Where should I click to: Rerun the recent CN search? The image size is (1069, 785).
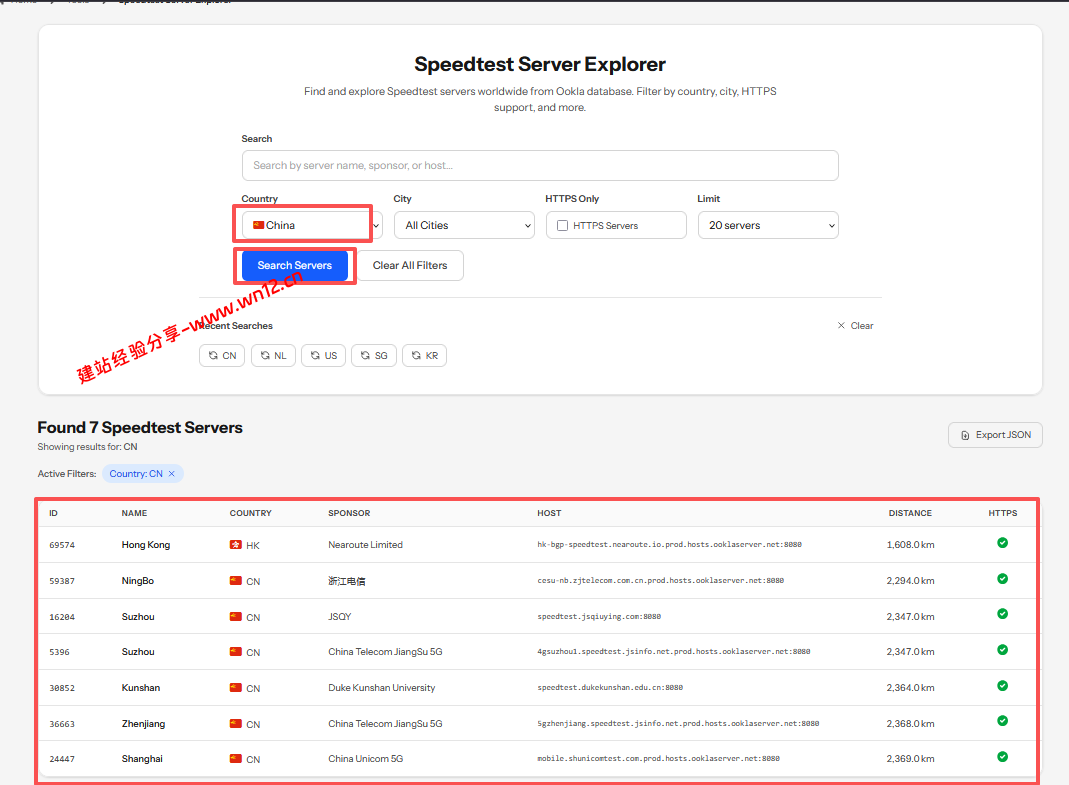[x=222, y=355]
